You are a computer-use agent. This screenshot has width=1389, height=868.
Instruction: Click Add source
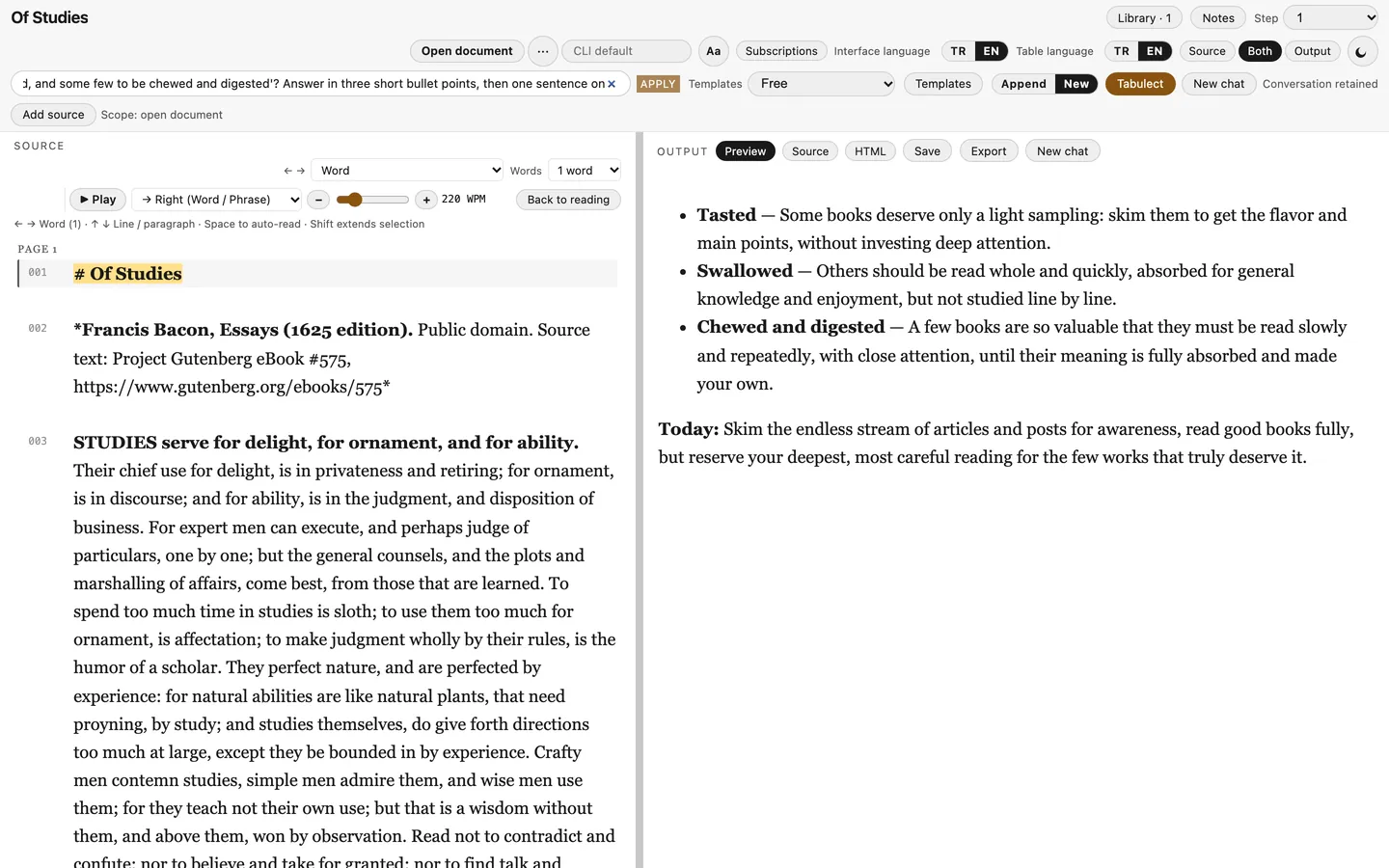pos(53,115)
